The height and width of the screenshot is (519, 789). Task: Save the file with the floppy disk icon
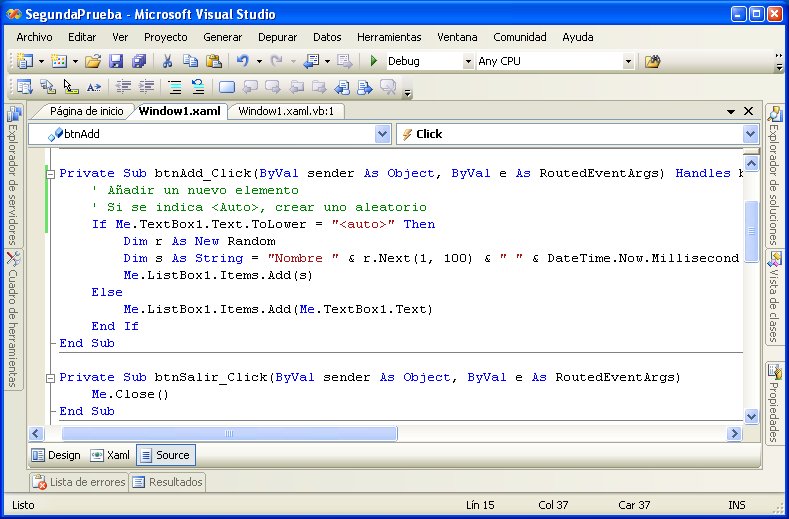click(115, 61)
